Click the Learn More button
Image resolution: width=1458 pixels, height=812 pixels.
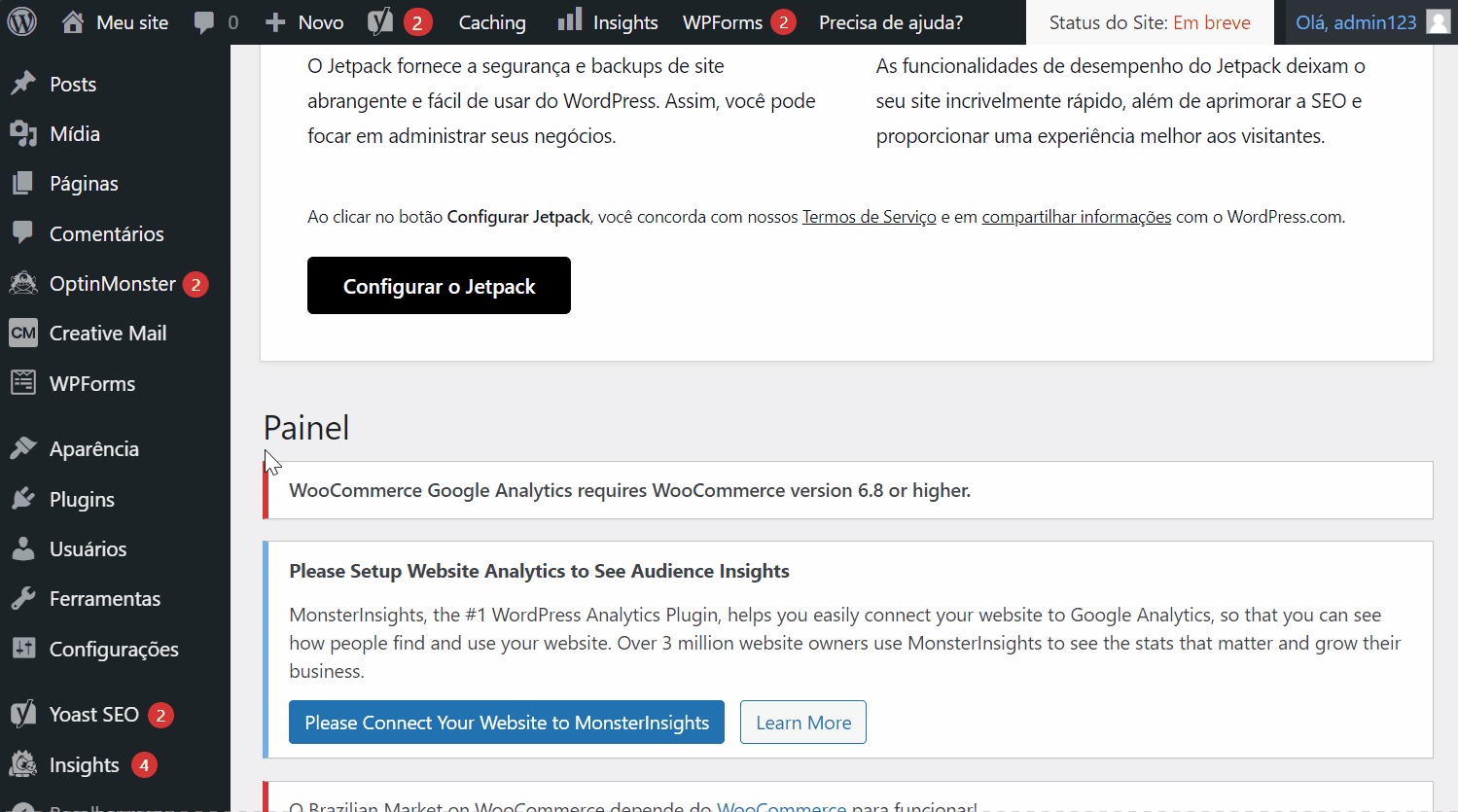(803, 722)
